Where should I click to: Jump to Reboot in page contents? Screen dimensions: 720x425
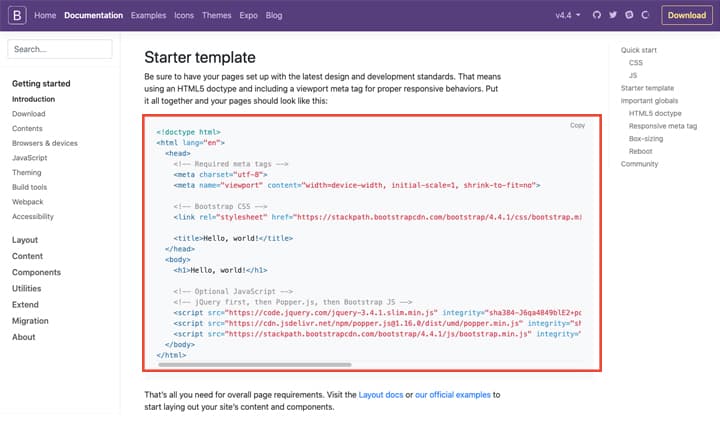[641, 151]
